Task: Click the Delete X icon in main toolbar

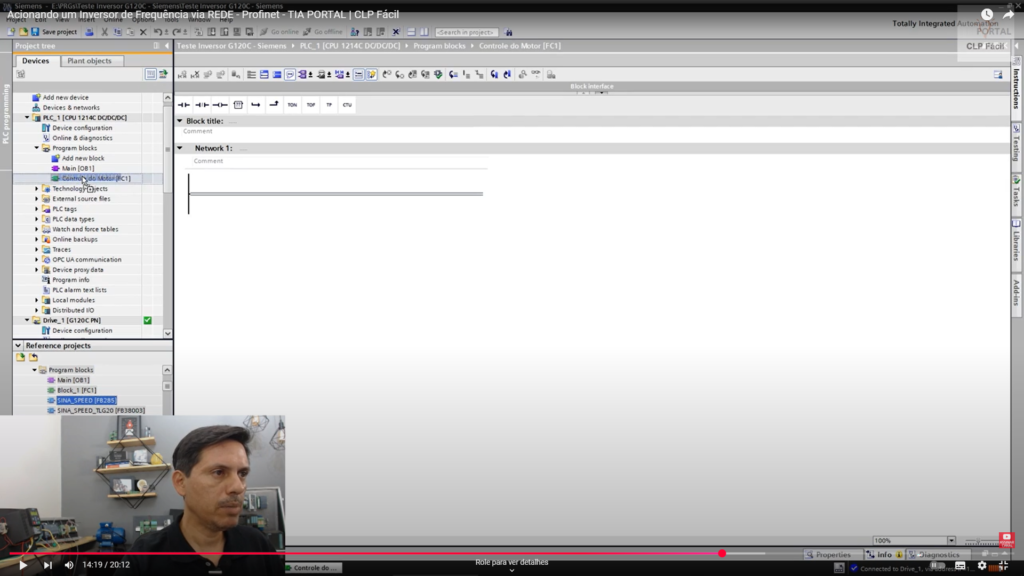Action: [143, 32]
